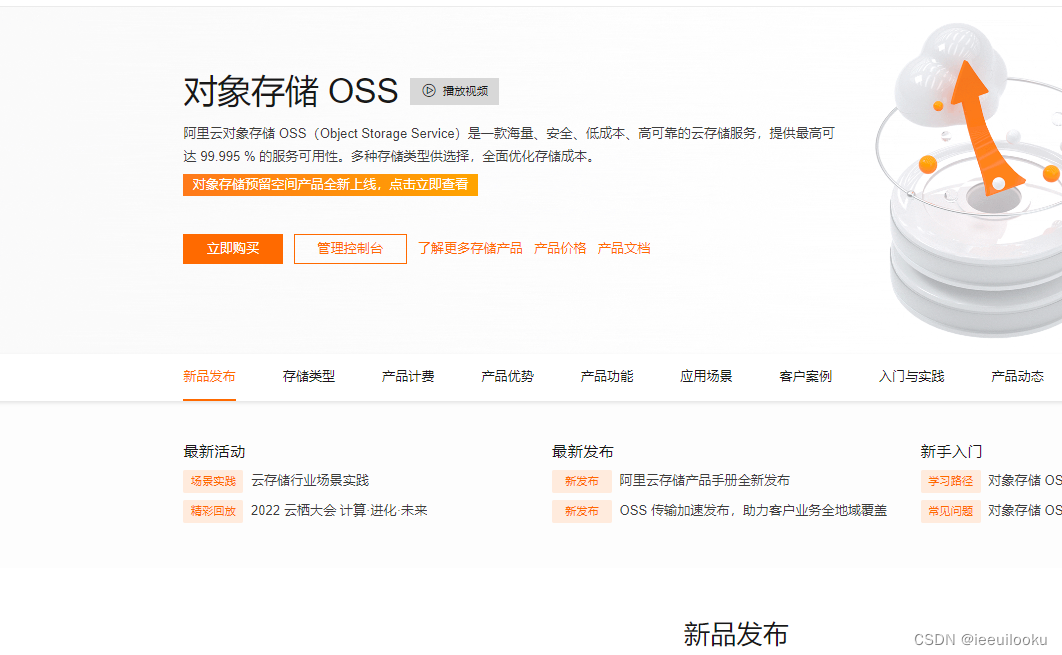The height and width of the screenshot is (655, 1062).
Task: Switch to the 入门与实践 tab
Action: (912, 377)
